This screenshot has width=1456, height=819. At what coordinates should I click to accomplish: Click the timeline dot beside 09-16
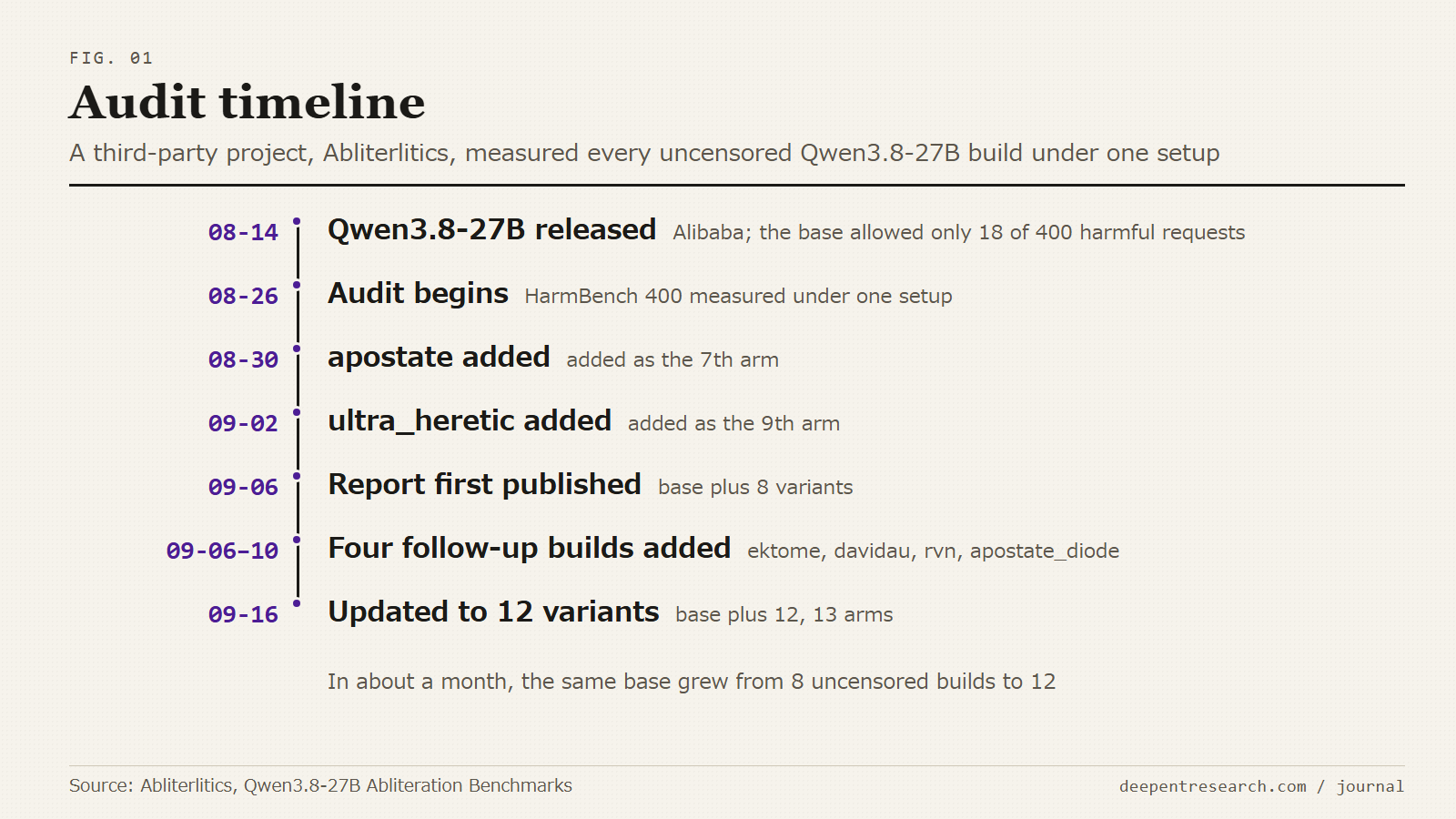click(297, 603)
